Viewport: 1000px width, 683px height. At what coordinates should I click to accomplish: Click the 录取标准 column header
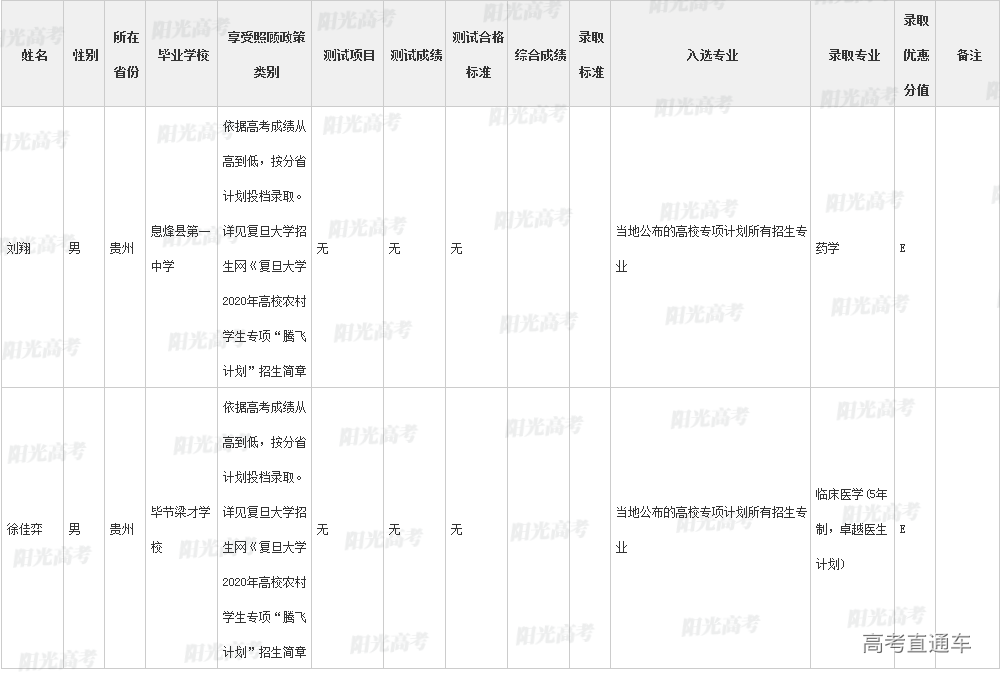click(x=591, y=55)
